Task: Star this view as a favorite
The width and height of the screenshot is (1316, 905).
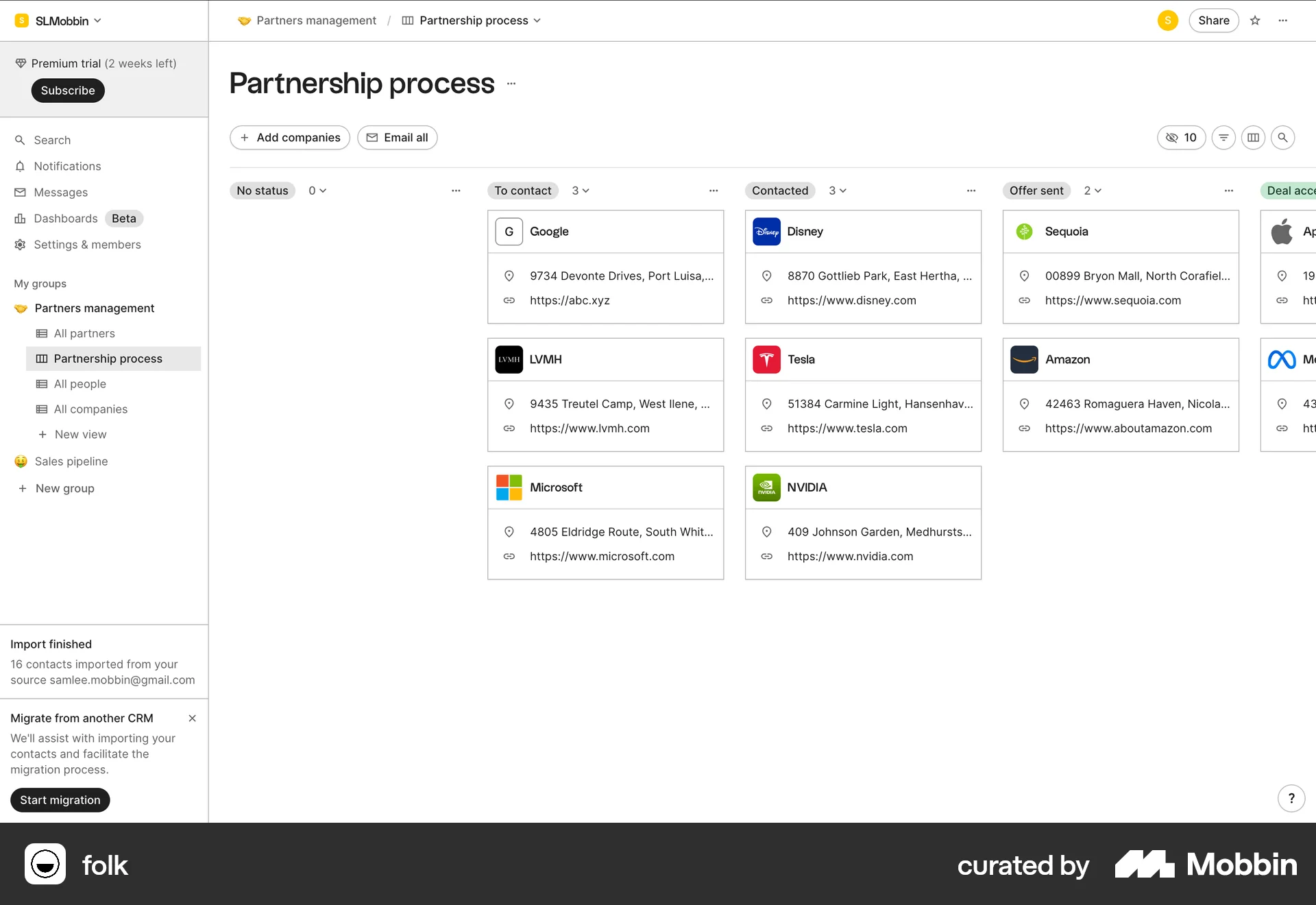Action: point(1255,21)
